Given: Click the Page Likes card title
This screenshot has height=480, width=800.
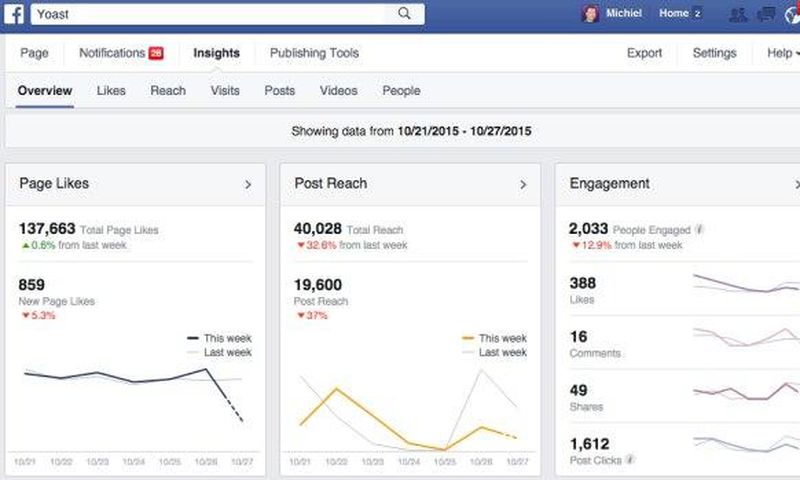Looking at the screenshot, I should [54, 184].
